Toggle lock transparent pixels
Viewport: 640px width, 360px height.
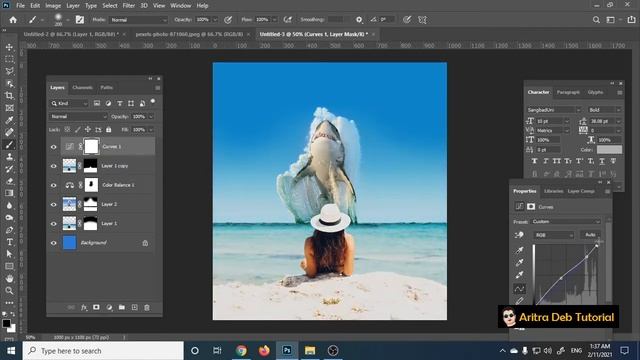point(67,129)
